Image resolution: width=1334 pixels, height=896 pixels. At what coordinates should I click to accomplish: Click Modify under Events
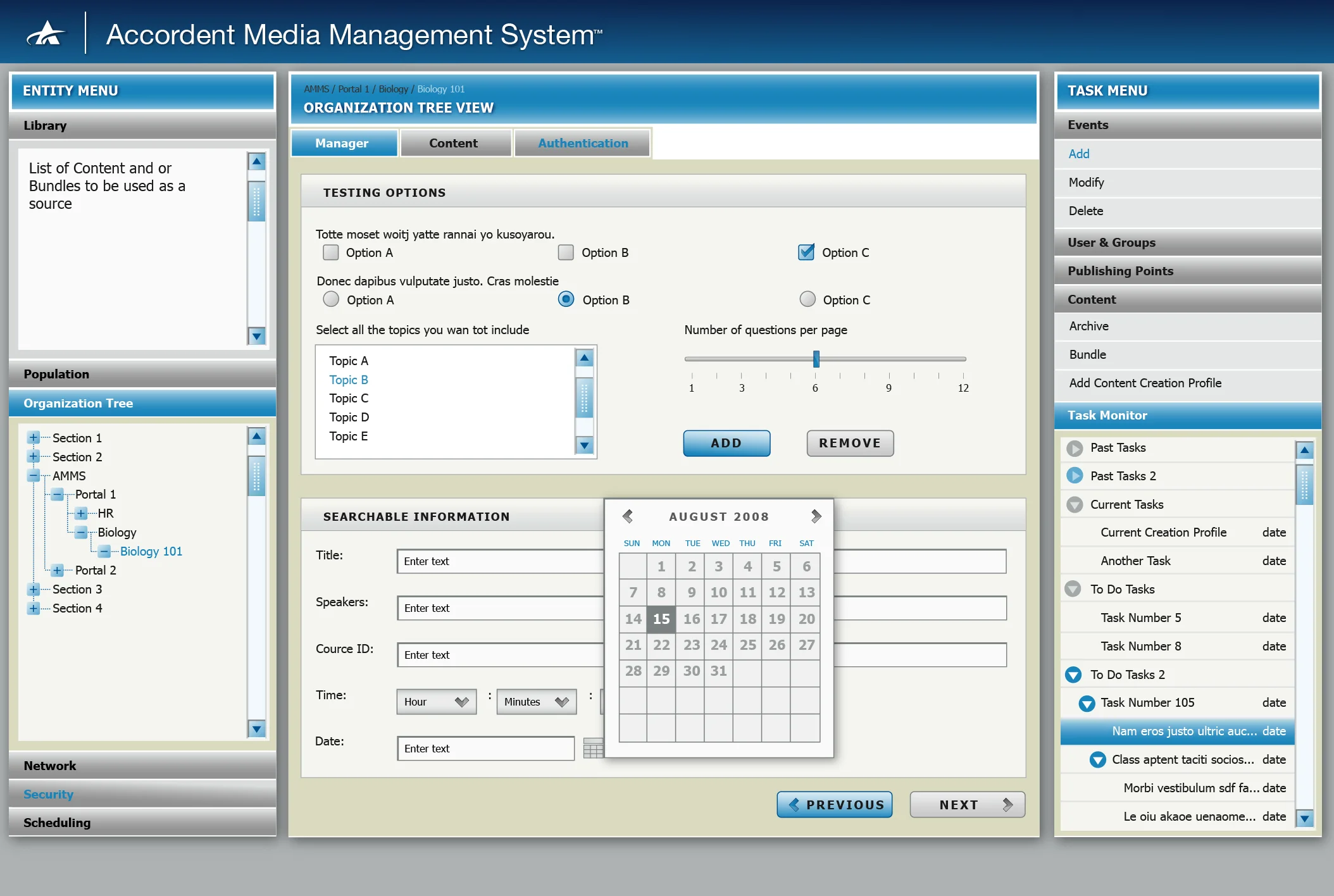pyautogui.click(x=1086, y=182)
